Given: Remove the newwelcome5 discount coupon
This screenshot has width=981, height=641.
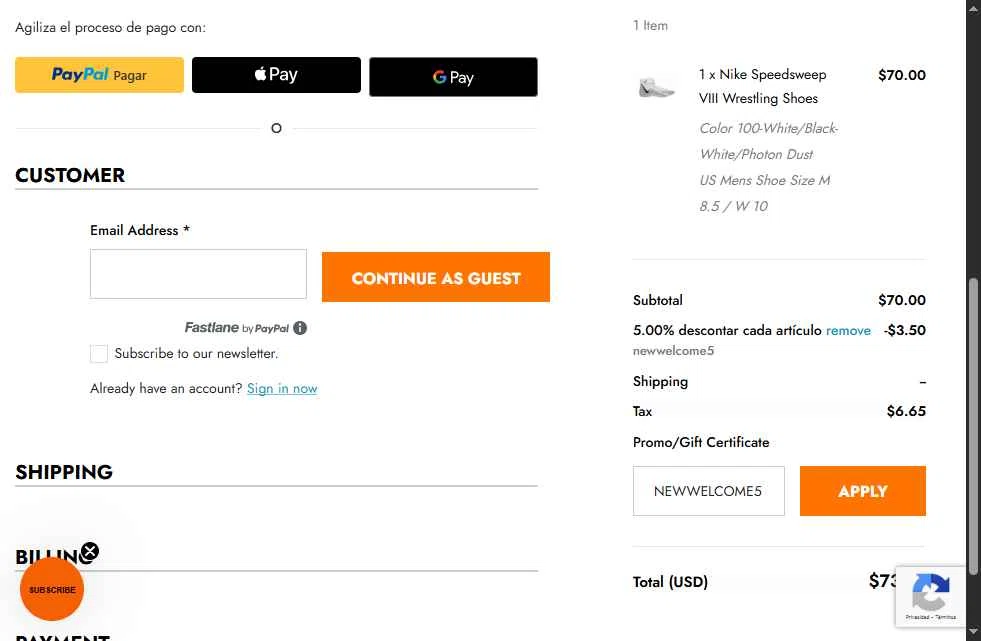Looking at the screenshot, I should (848, 331).
